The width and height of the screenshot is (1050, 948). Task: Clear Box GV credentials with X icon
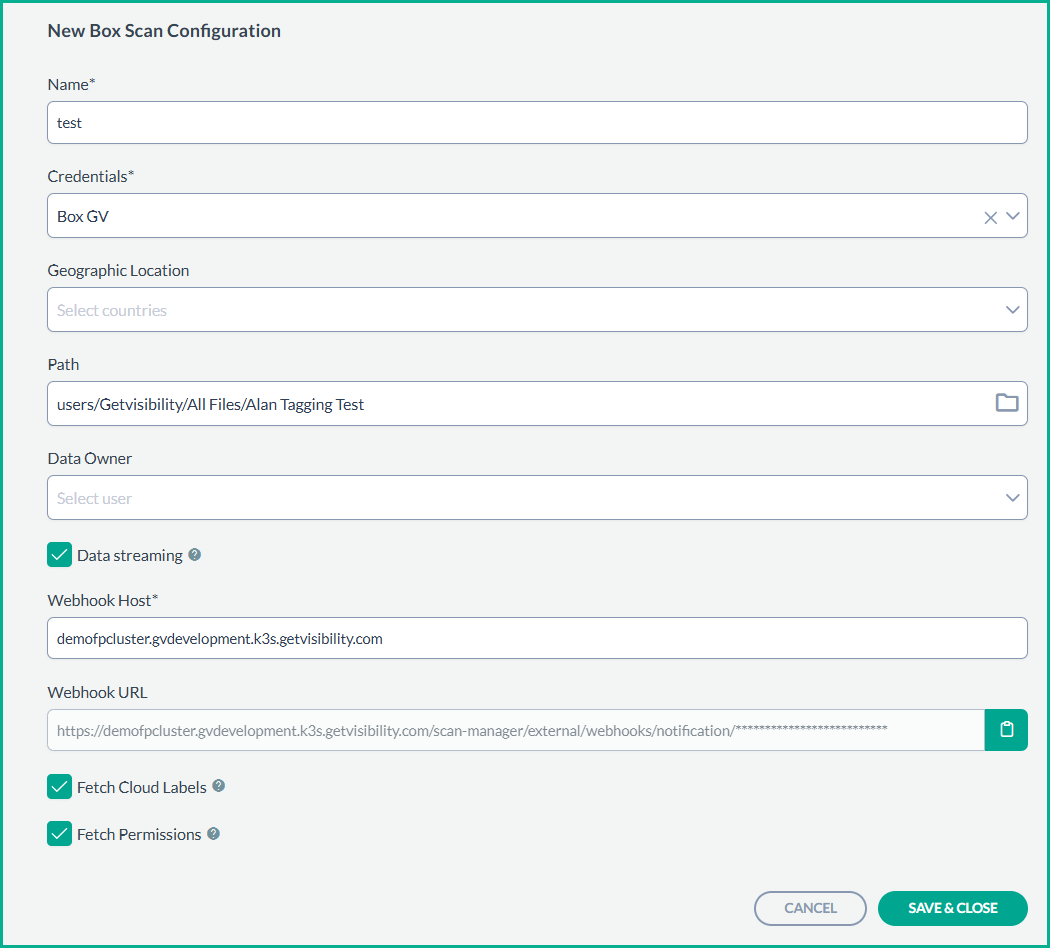(990, 217)
